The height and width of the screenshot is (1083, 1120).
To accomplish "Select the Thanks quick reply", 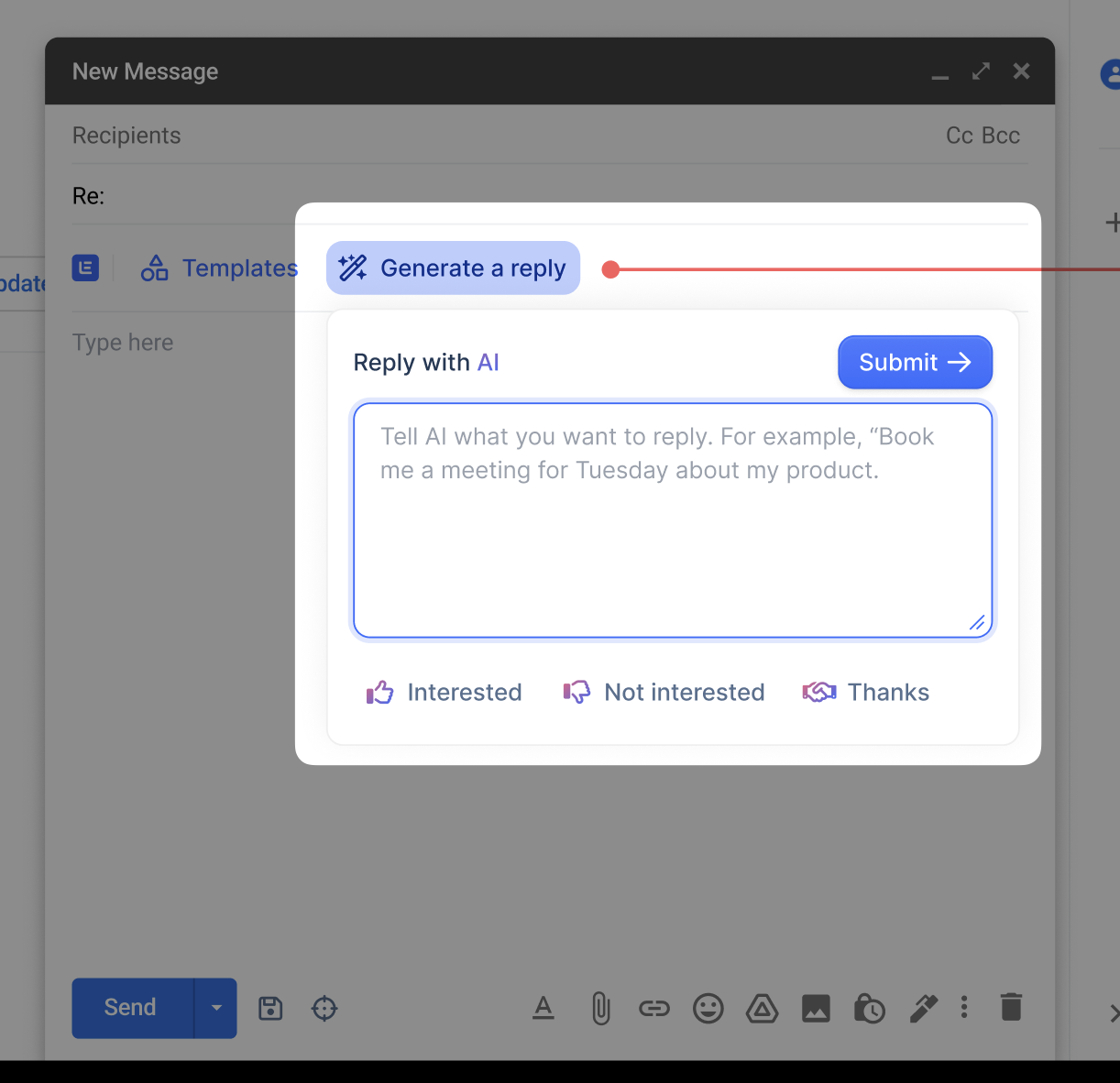I will [865, 692].
